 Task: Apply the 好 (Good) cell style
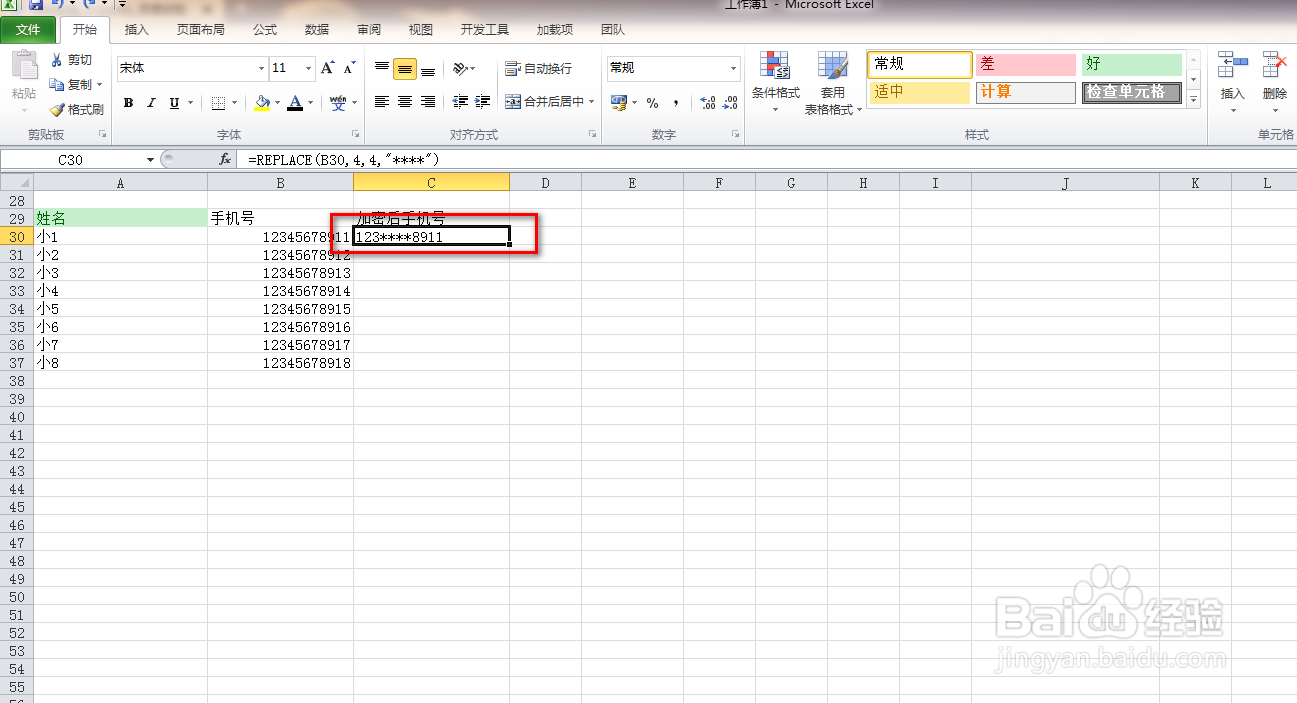point(1131,64)
